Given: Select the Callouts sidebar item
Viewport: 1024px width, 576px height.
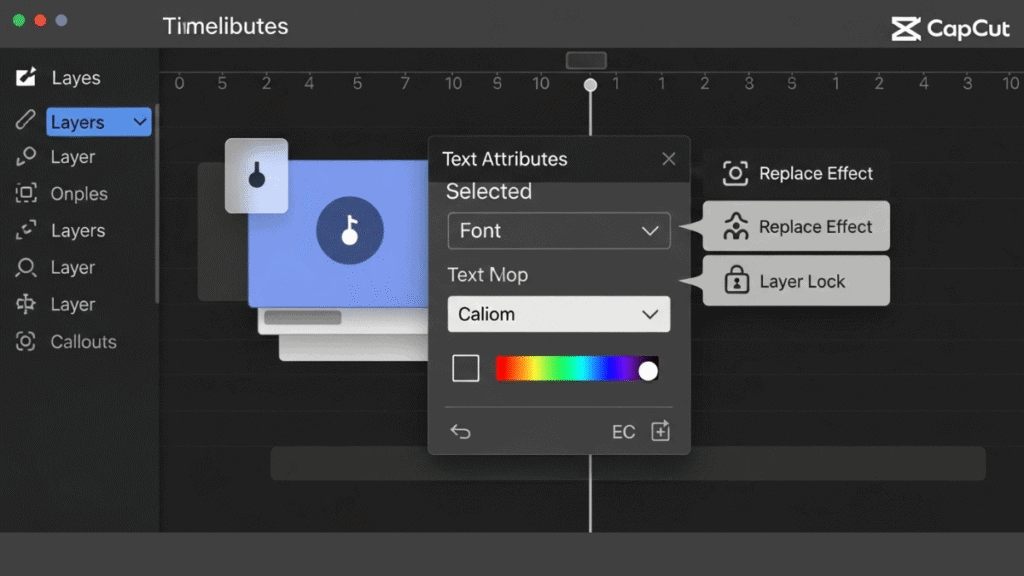Looking at the screenshot, I should (84, 342).
